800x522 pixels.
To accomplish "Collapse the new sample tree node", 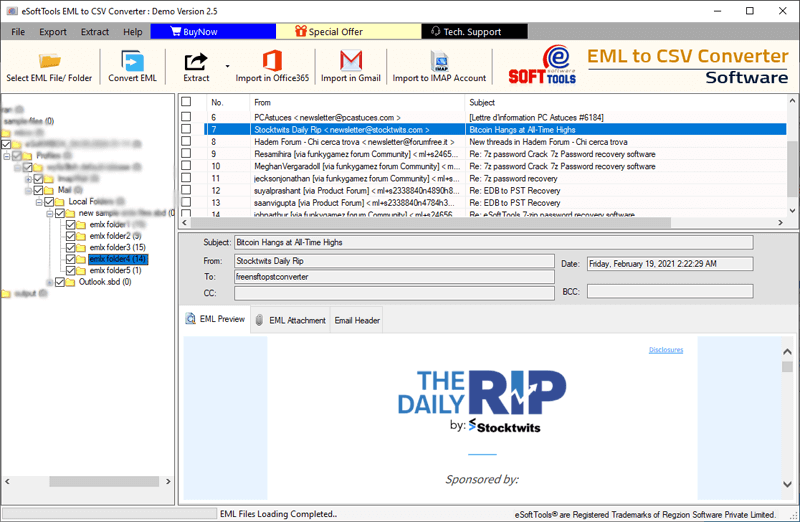I will pos(49,214).
